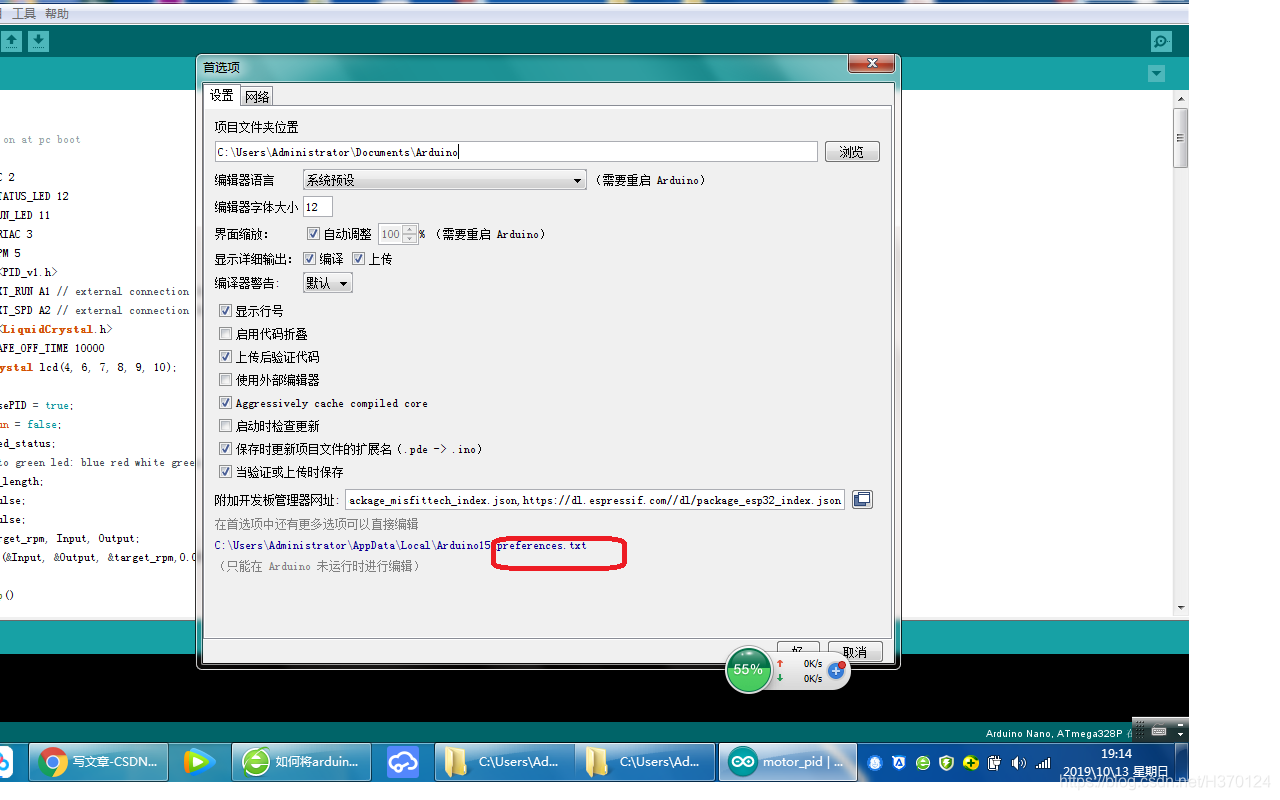Enable the 启用代码折叠 checkbox
Image resolution: width=1280 pixels, height=800 pixels.
click(x=225, y=333)
